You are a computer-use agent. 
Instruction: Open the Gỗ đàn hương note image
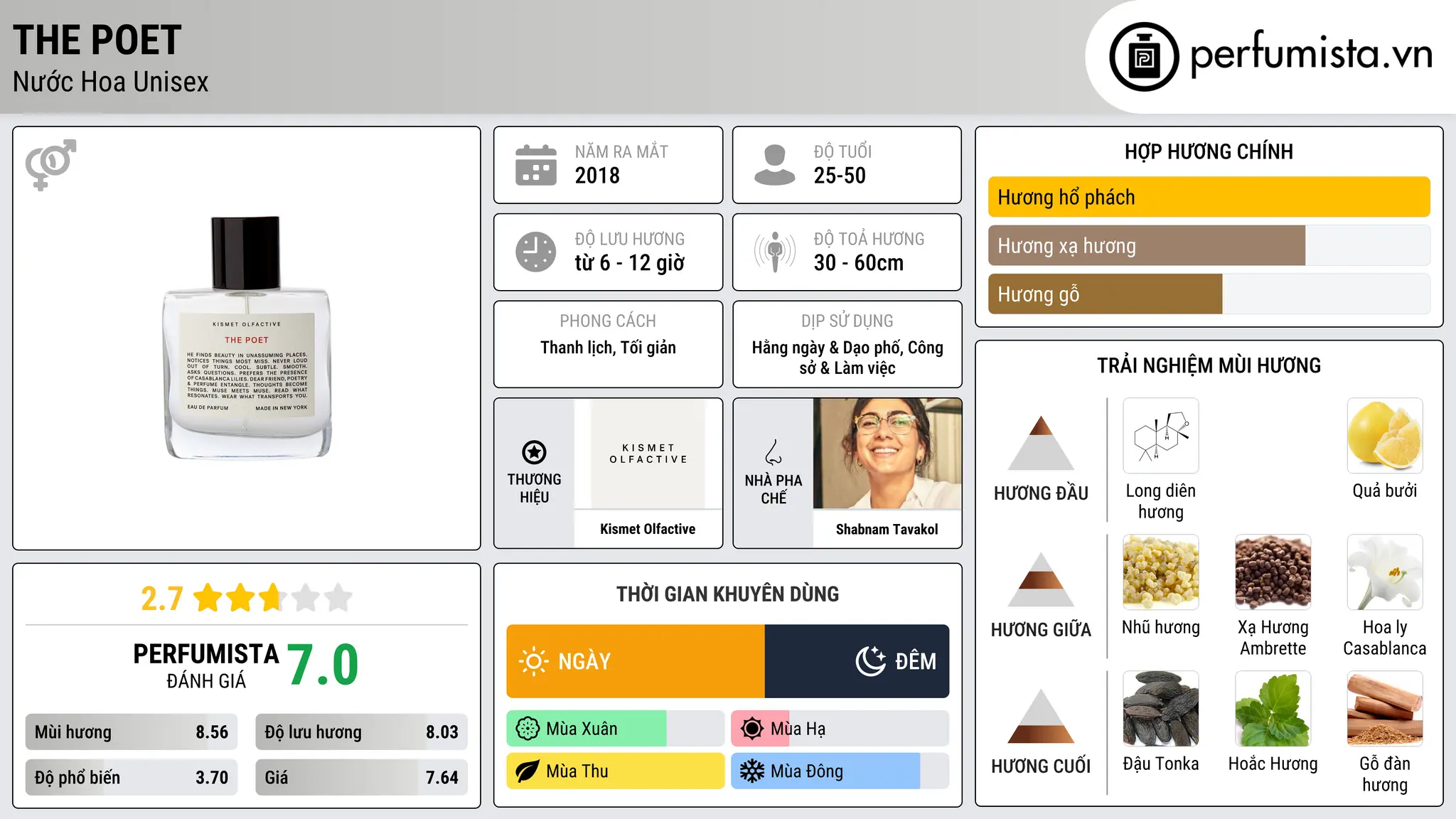click(1385, 709)
